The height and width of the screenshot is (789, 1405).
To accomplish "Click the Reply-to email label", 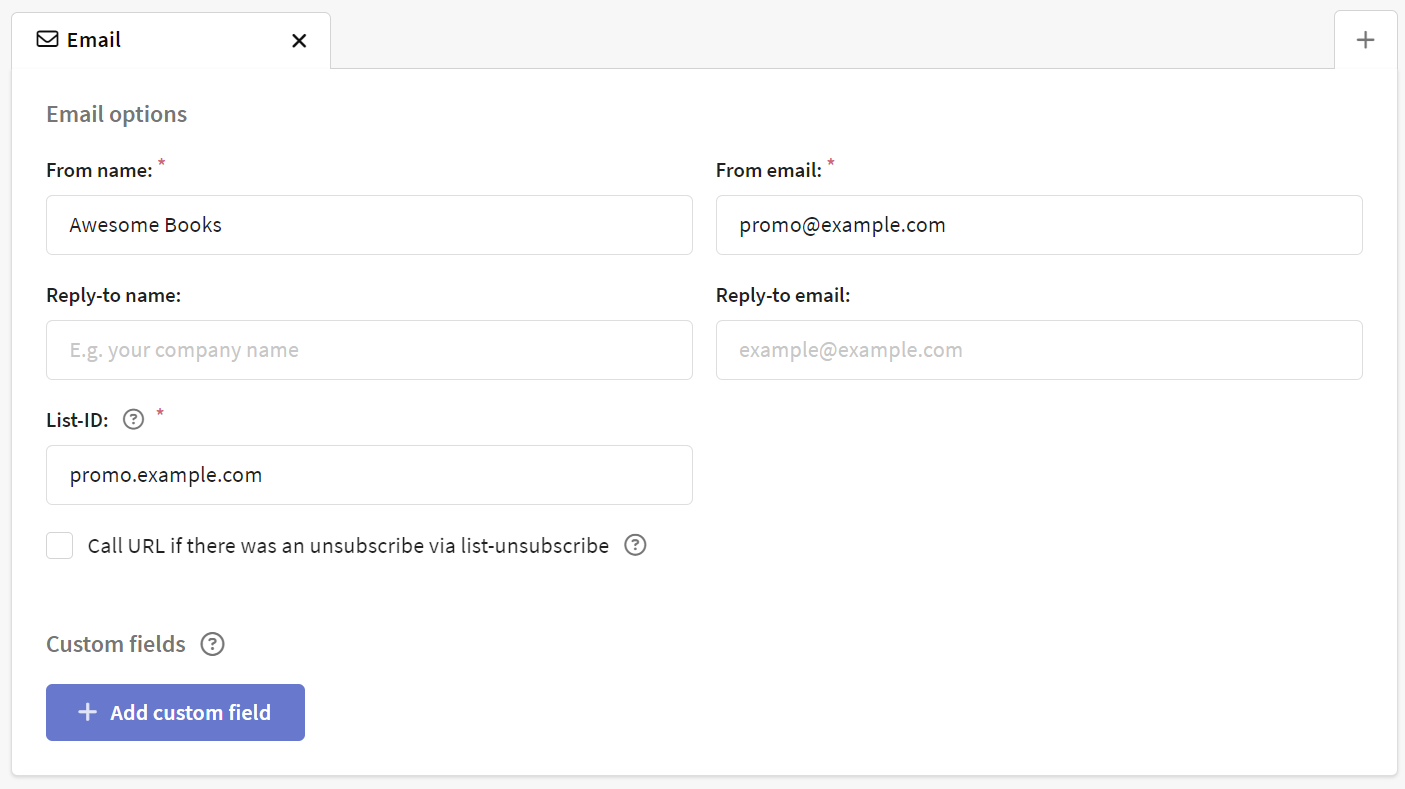I will [783, 295].
